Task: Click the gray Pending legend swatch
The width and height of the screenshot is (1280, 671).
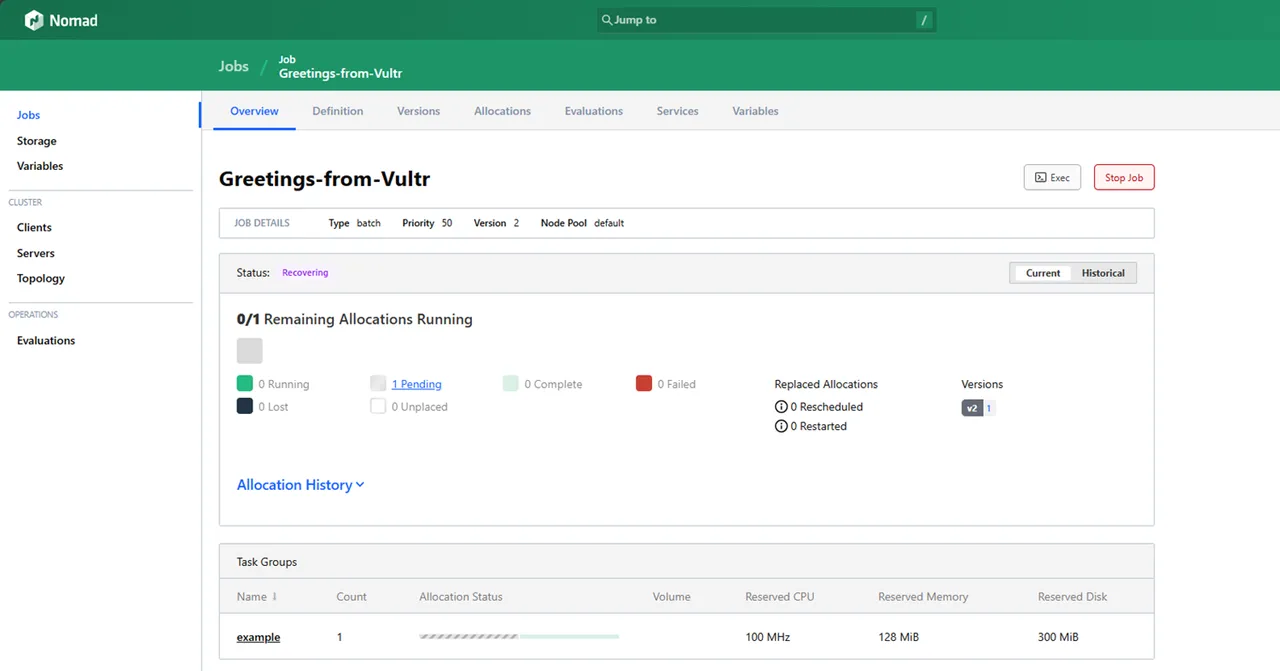Action: pyautogui.click(x=378, y=383)
